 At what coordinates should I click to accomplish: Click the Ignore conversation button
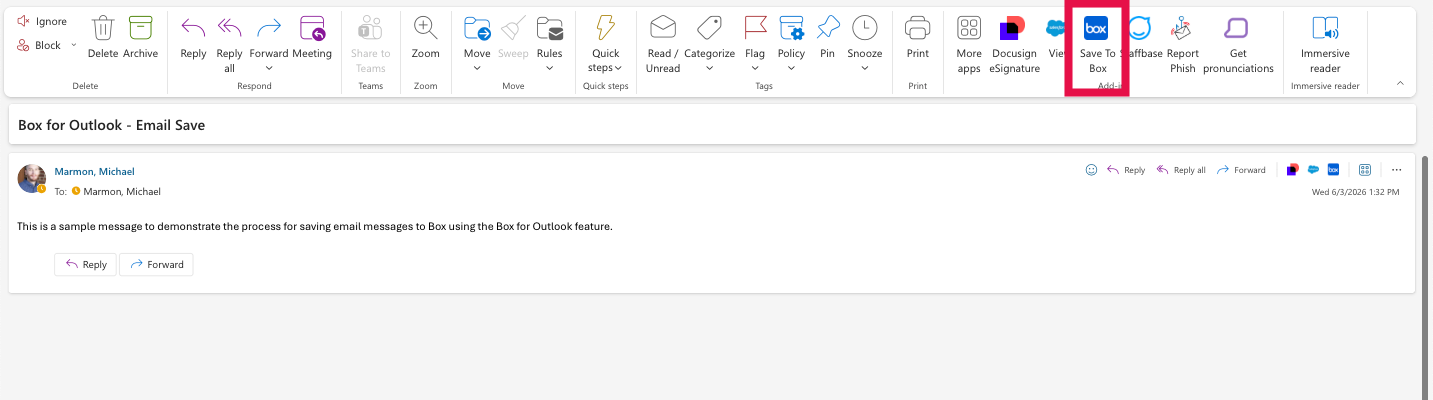[x=42, y=21]
